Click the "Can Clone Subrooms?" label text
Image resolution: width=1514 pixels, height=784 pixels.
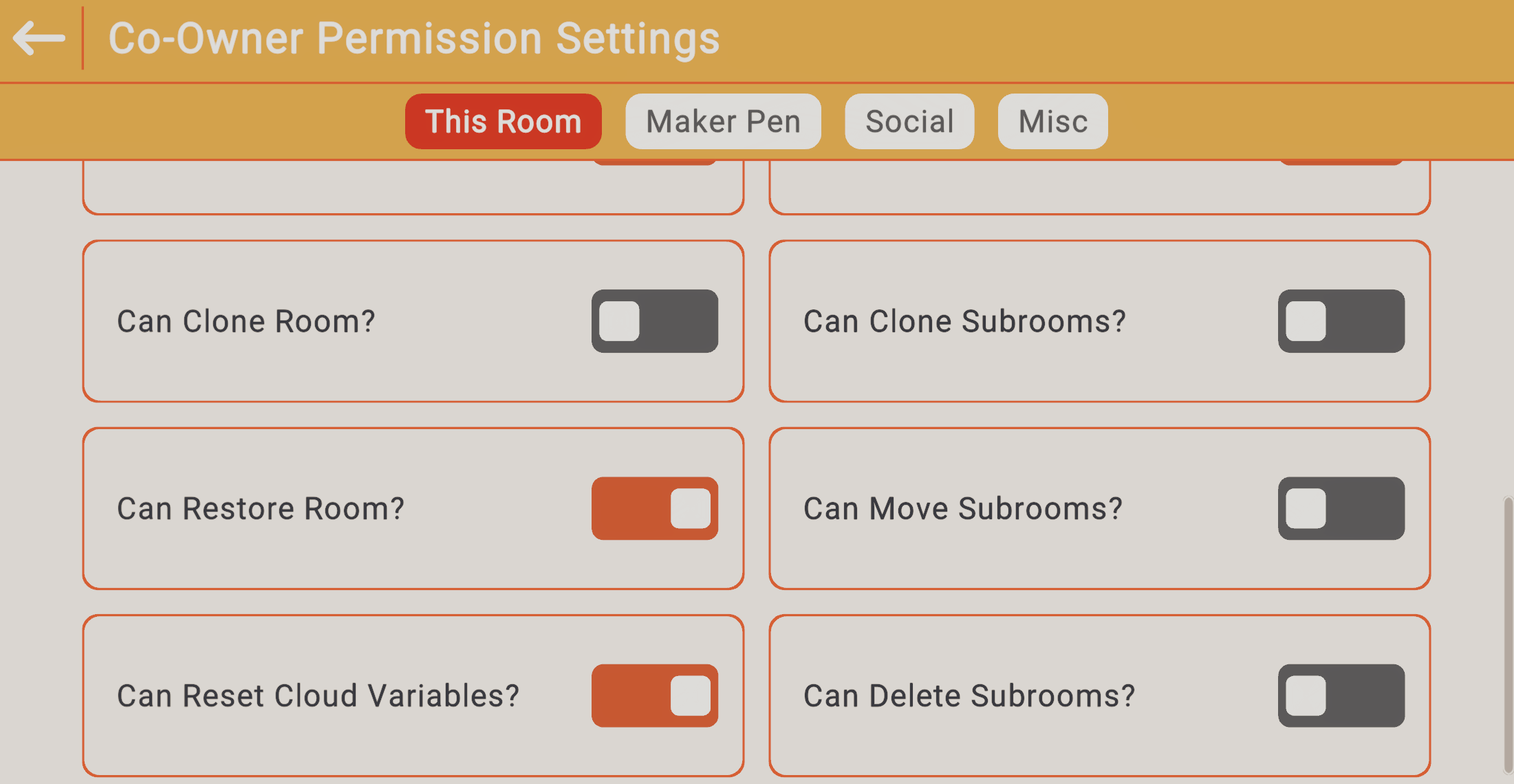[964, 322]
